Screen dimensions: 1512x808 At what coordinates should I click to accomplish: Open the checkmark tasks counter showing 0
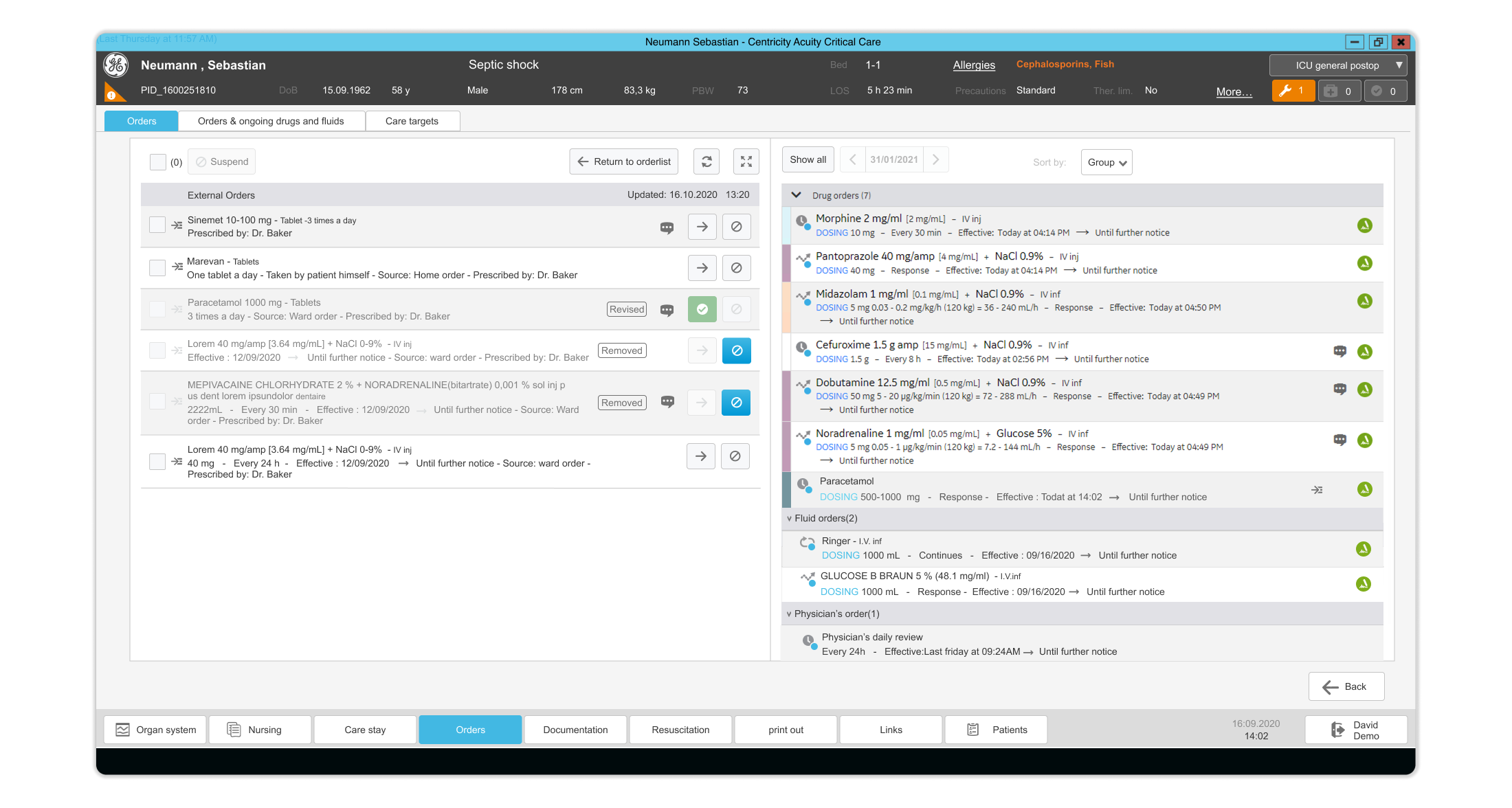pyautogui.click(x=1386, y=91)
